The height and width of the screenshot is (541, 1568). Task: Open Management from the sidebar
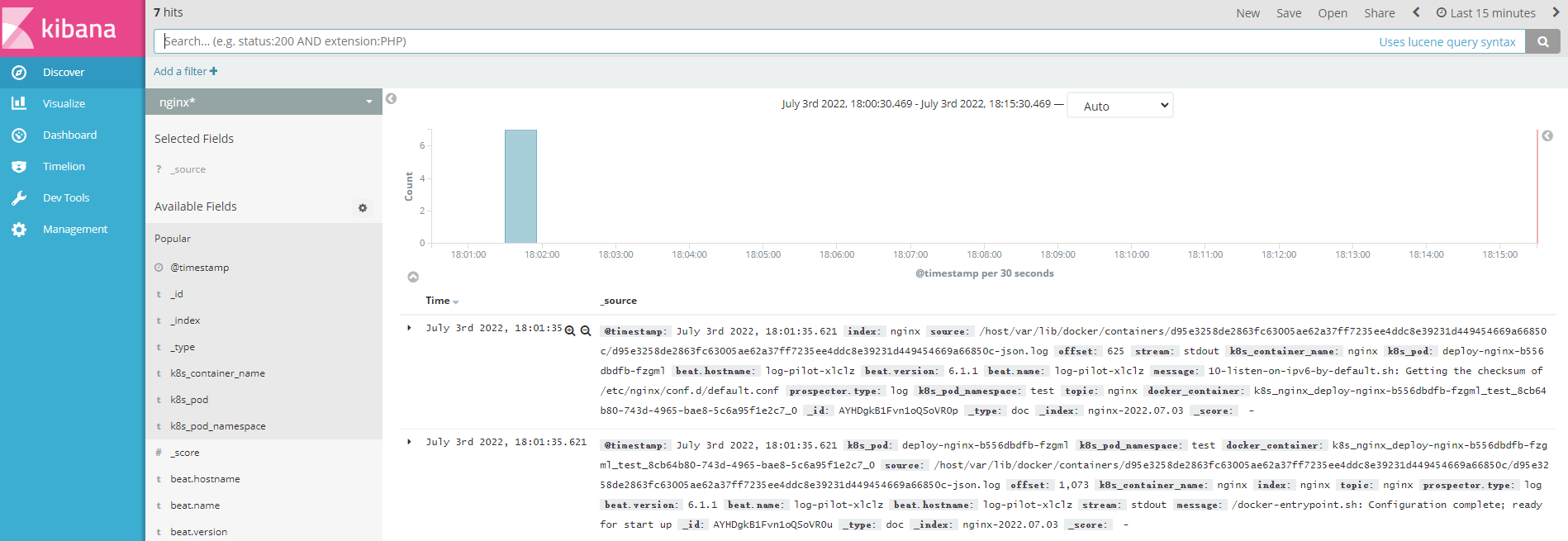click(x=72, y=229)
